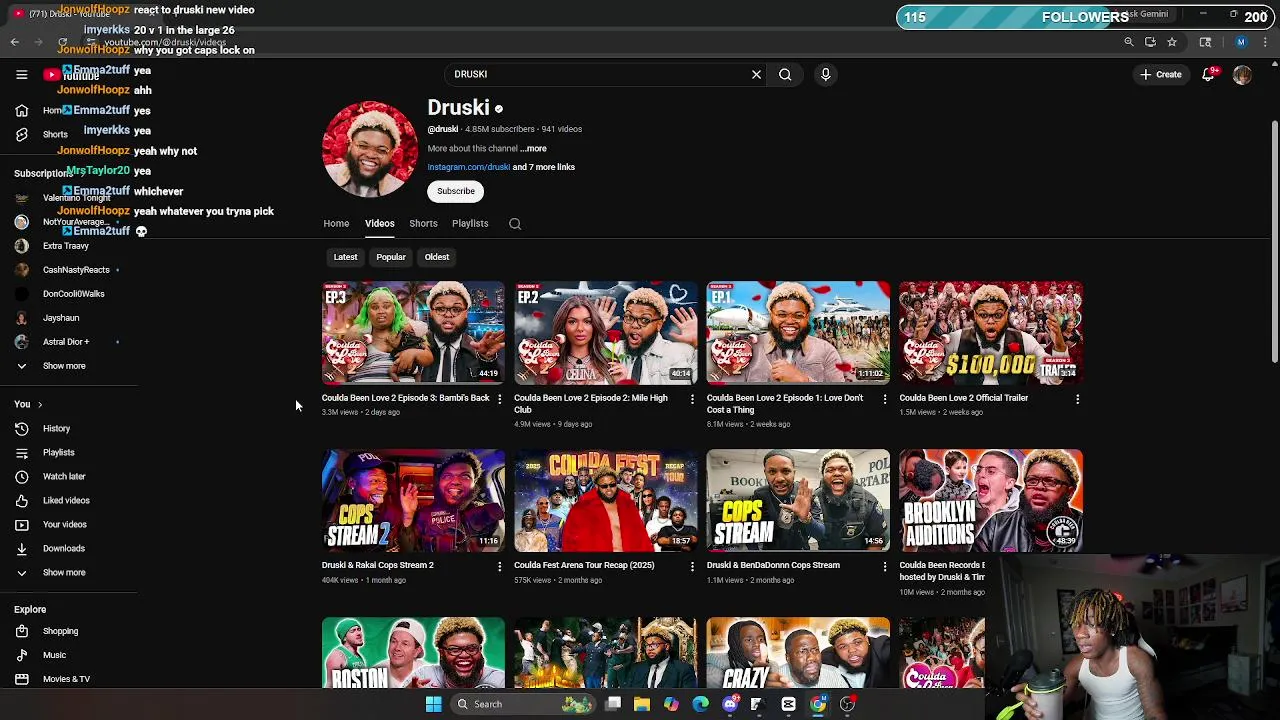This screenshot has height=720, width=1280.
Task: Clear the DRUSKI search query
Action: [756, 74]
